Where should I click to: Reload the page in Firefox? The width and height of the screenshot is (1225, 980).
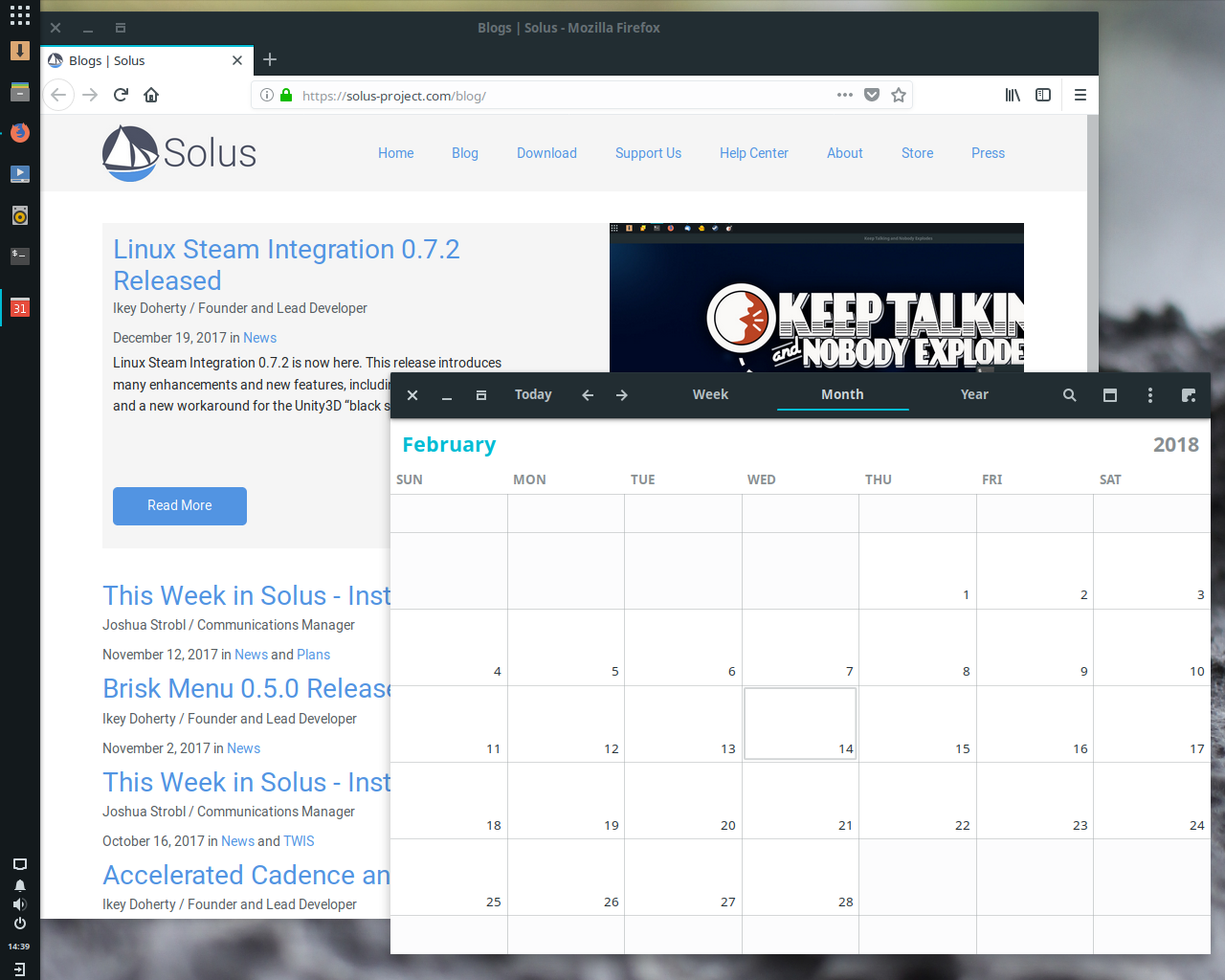(121, 95)
